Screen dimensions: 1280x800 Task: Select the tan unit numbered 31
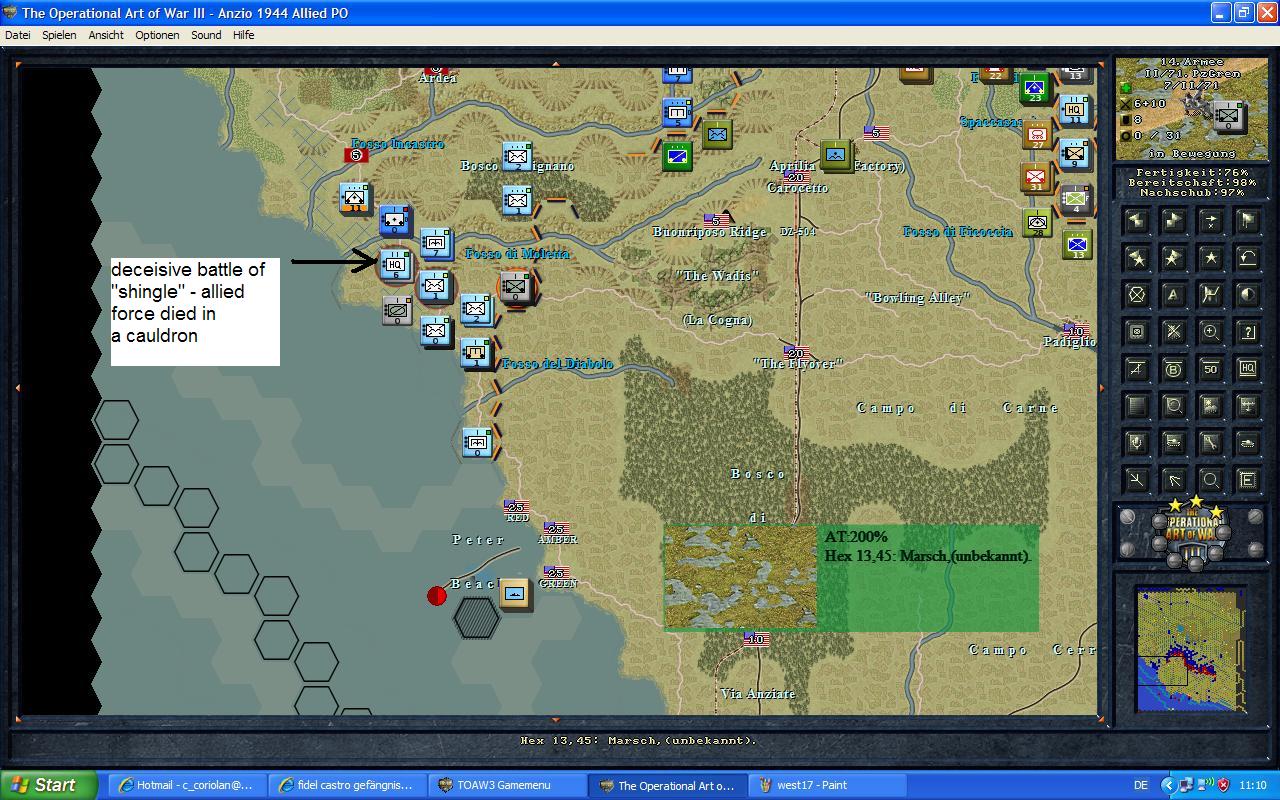(x=1036, y=178)
